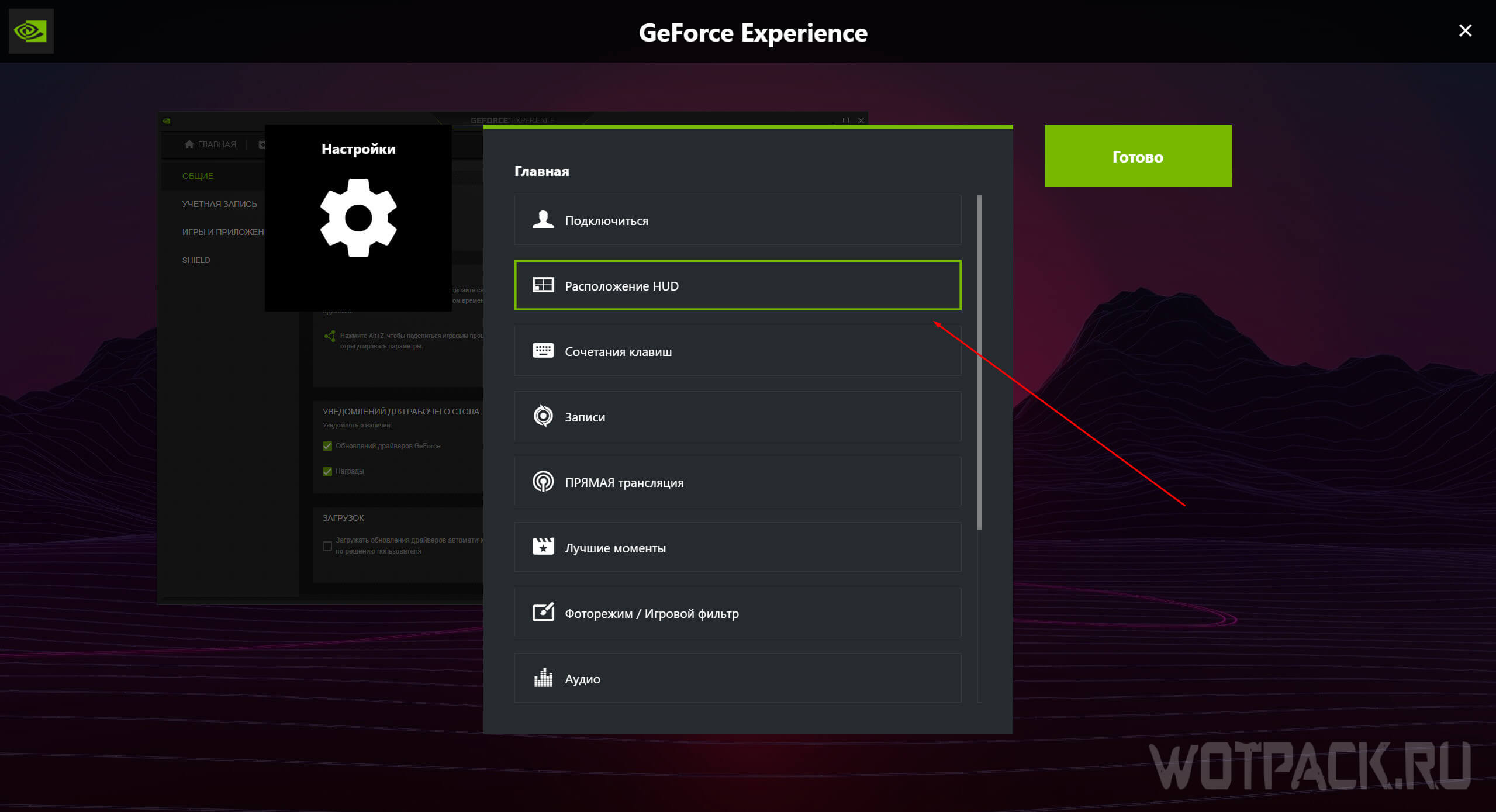Click the HUD layout grid icon

tap(543, 285)
